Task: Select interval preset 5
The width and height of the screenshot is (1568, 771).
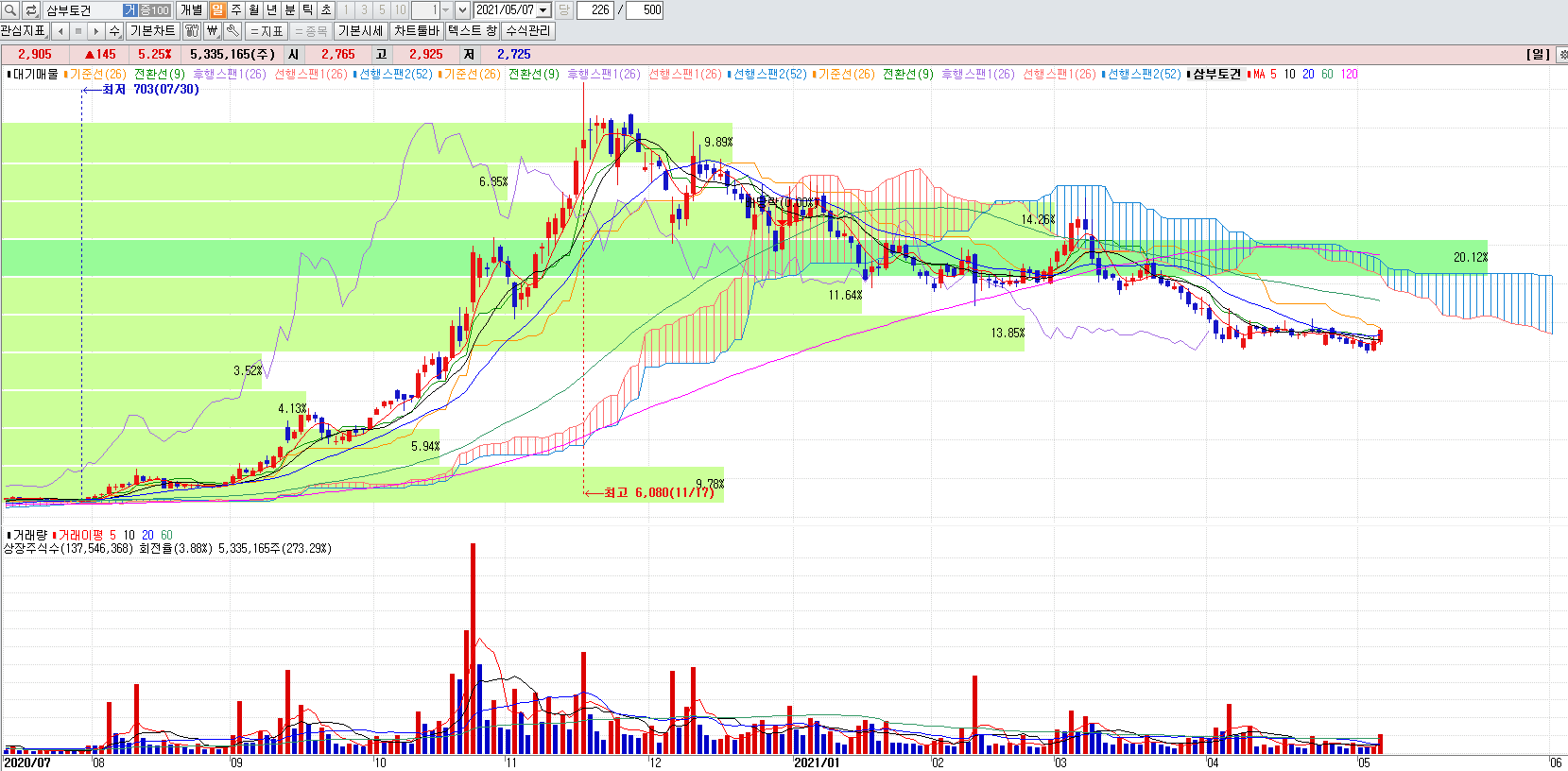Action: point(382,10)
